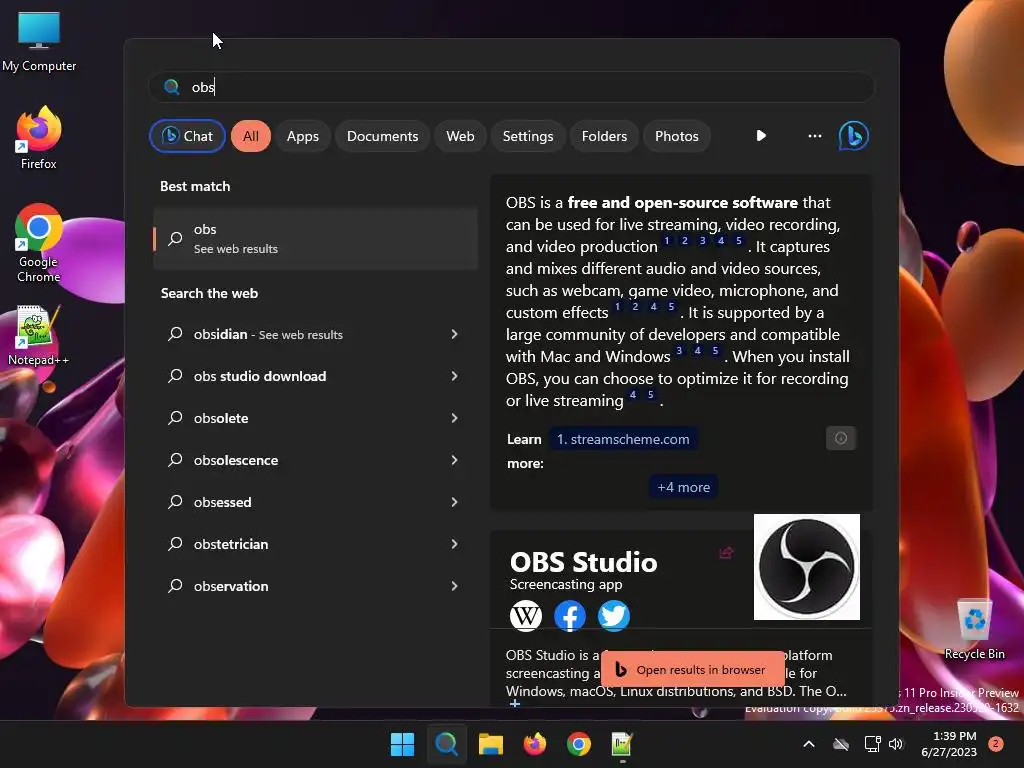The width and height of the screenshot is (1024, 768).
Task: Select the obsessed suggestion
Action: (x=316, y=502)
